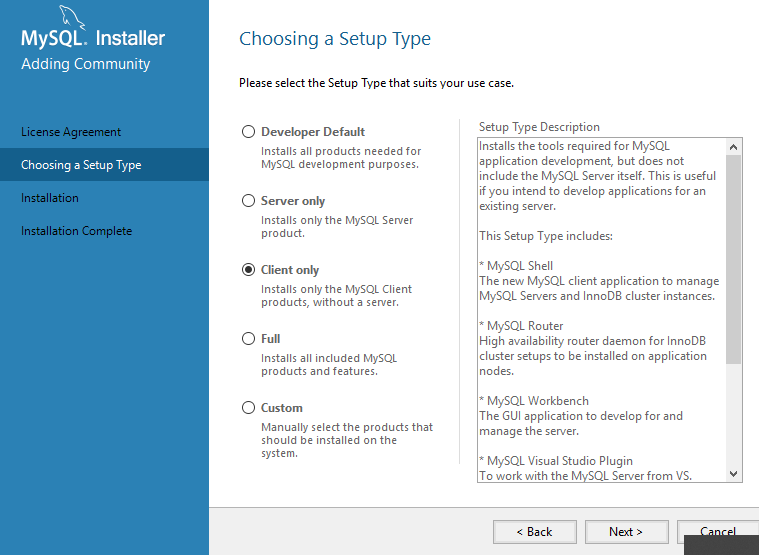759x555 pixels.
Task: Click the 'Full' label text
Action: 271,339
